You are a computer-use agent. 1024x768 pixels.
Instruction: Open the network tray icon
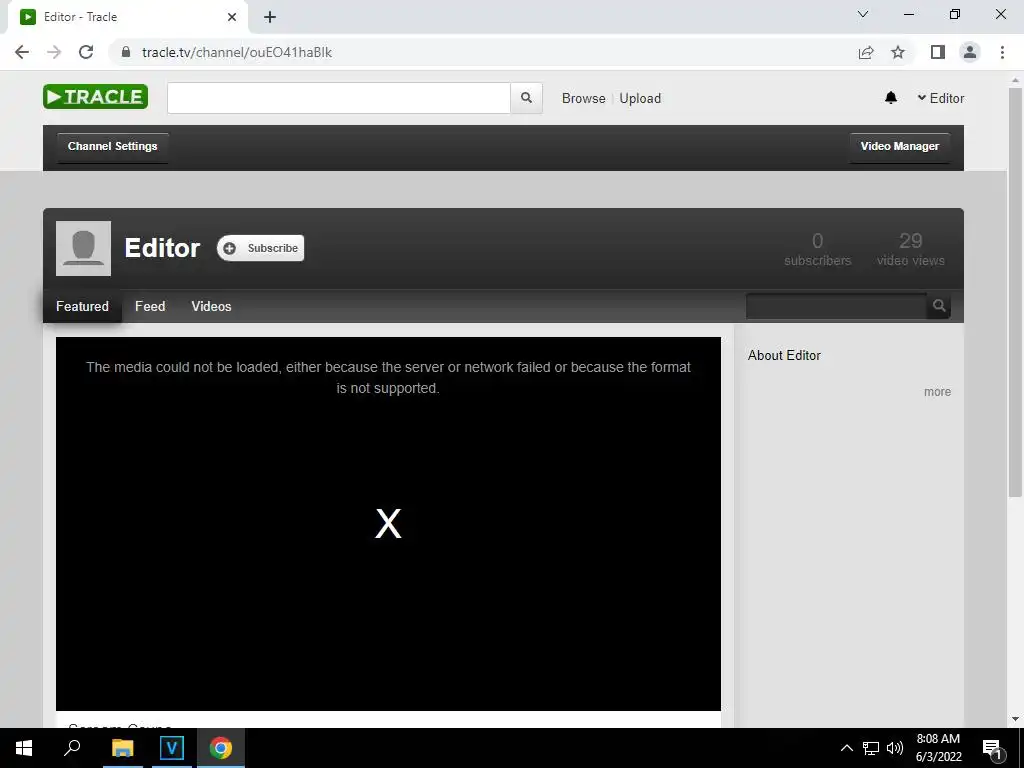(x=871, y=748)
